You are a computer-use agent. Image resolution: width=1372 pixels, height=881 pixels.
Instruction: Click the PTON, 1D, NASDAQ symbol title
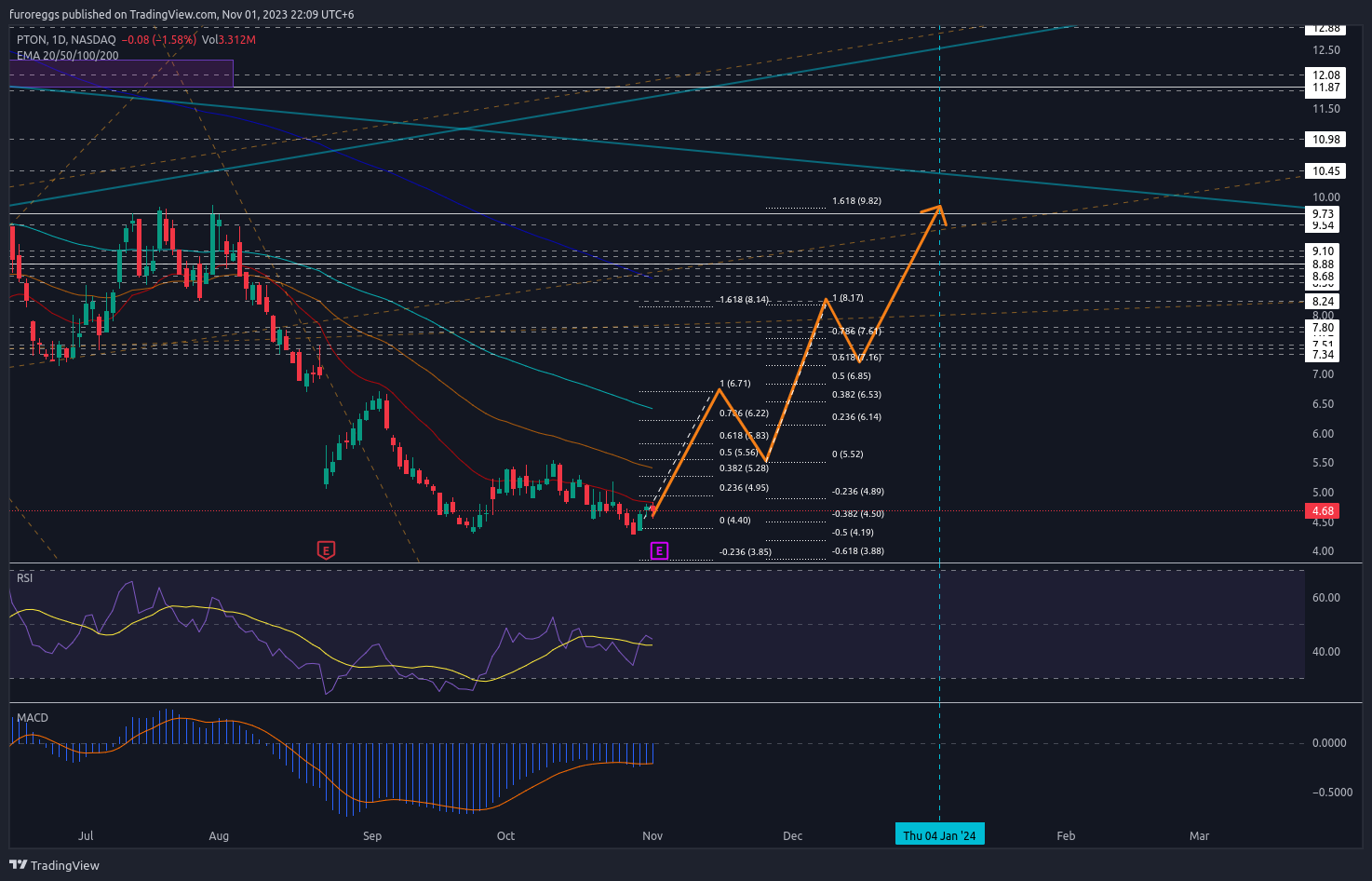pyautogui.click(x=66, y=40)
